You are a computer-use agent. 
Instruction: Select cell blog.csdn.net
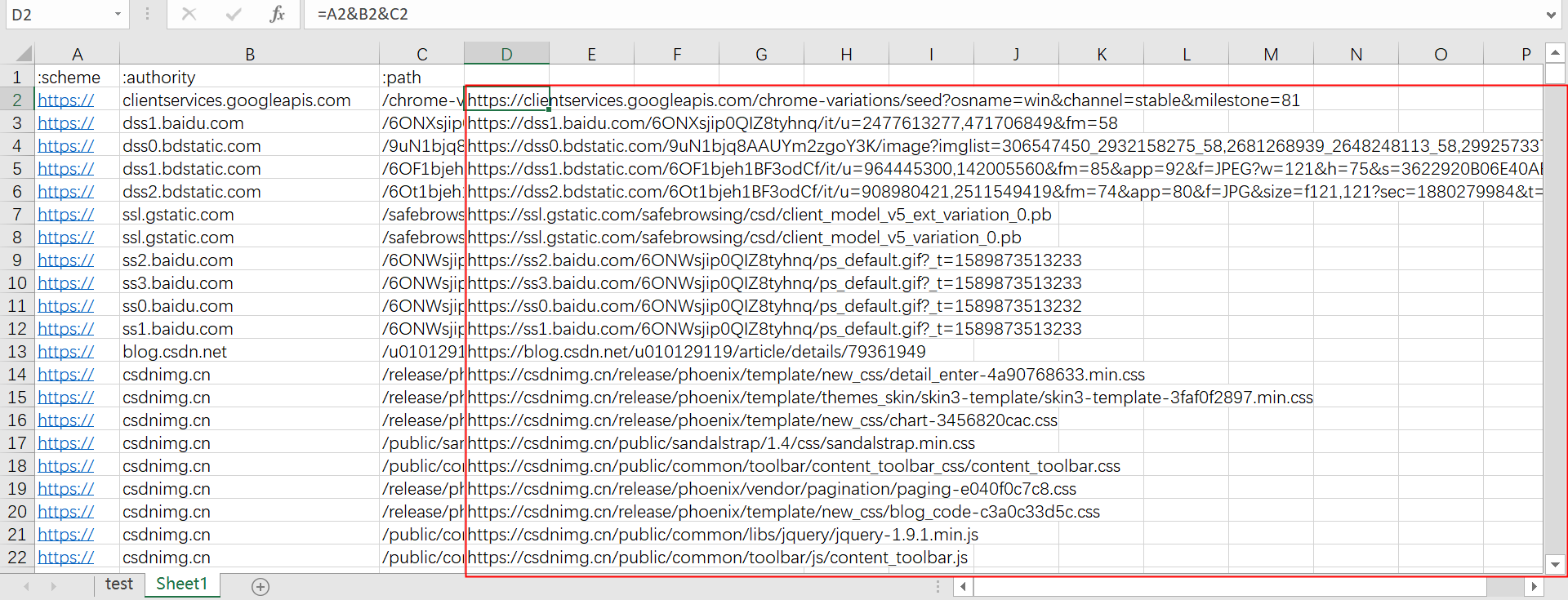click(250, 351)
